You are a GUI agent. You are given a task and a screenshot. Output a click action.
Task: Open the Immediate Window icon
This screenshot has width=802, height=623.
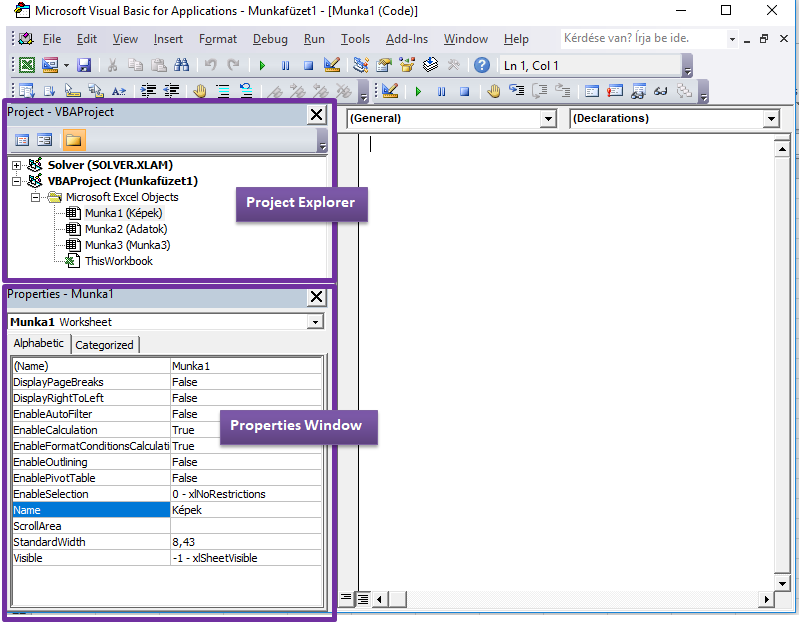coord(615,92)
